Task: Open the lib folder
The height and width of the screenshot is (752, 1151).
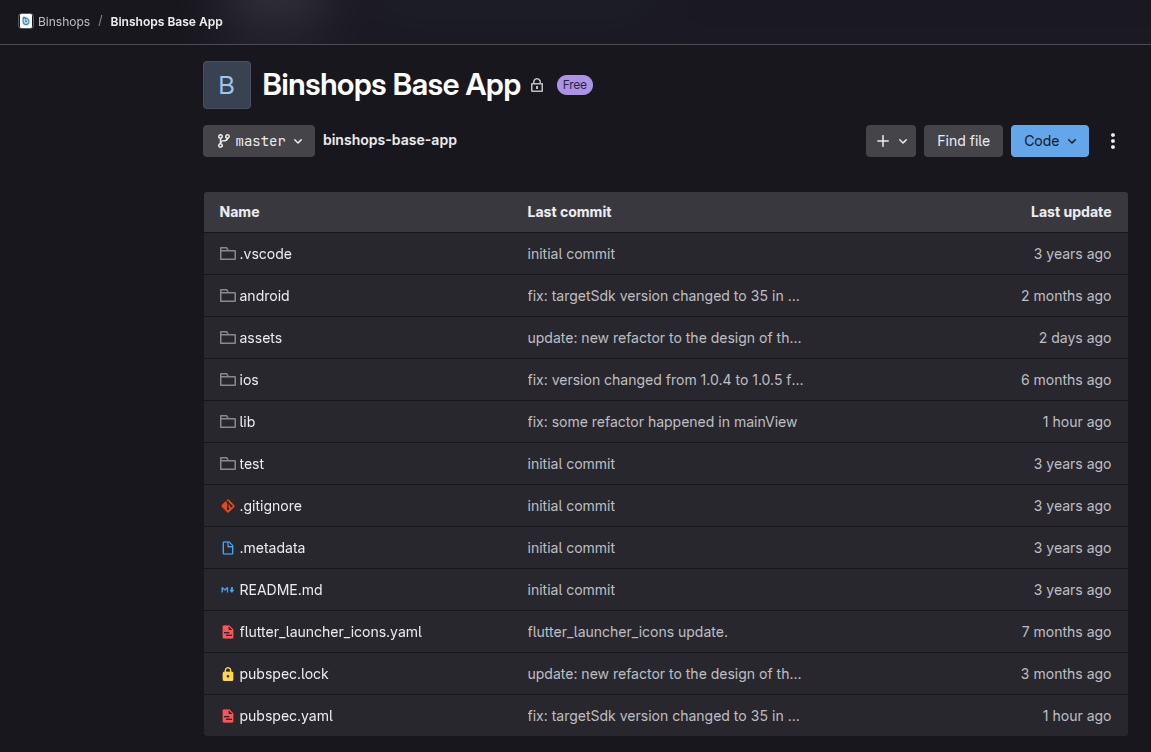Action: click(x=247, y=422)
